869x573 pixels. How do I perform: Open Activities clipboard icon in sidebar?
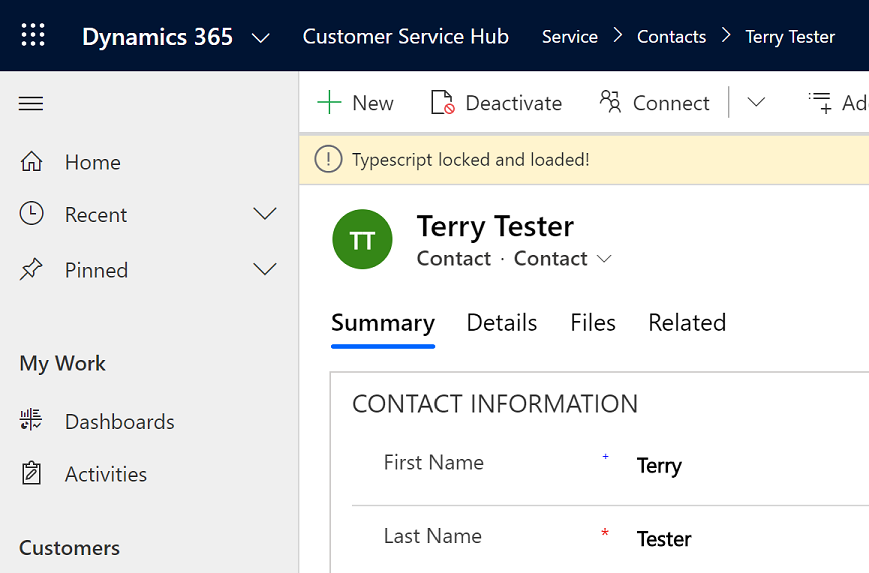coord(32,474)
